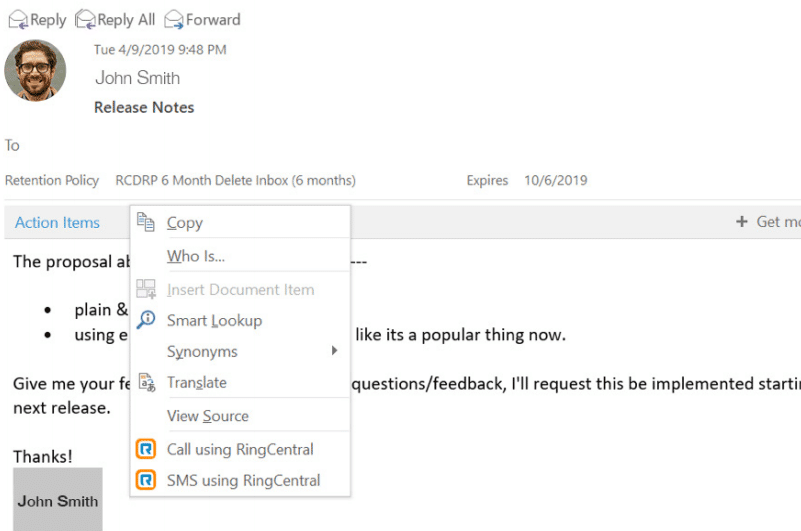The height and width of the screenshot is (531, 801).
Task: Click the Reply All envelope icon
Action: tap(85, 20)
